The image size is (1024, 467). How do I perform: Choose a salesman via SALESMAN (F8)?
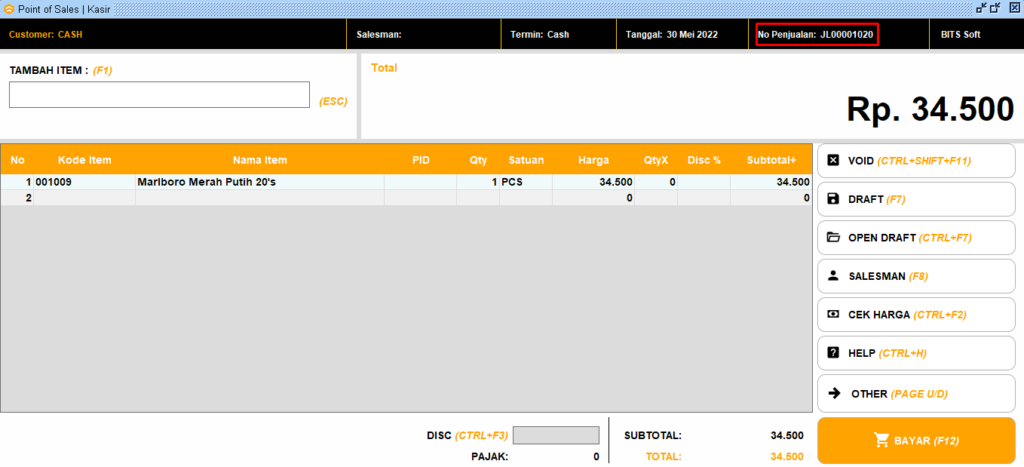(x=916, y=276)
